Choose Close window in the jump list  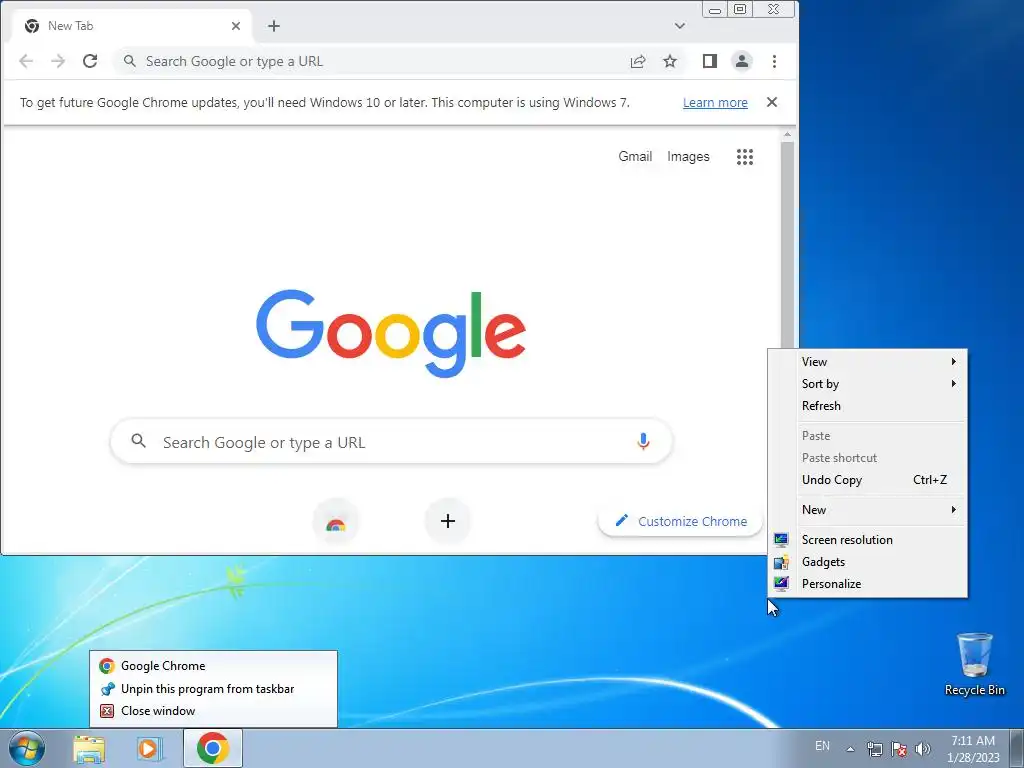pyautogui.click(x=214, y=711)
